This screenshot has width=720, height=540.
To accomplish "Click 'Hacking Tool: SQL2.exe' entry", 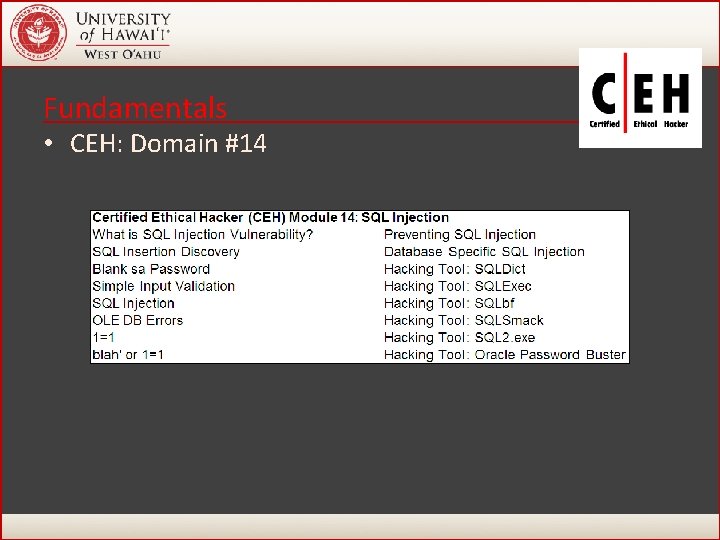I will (460, 338).
